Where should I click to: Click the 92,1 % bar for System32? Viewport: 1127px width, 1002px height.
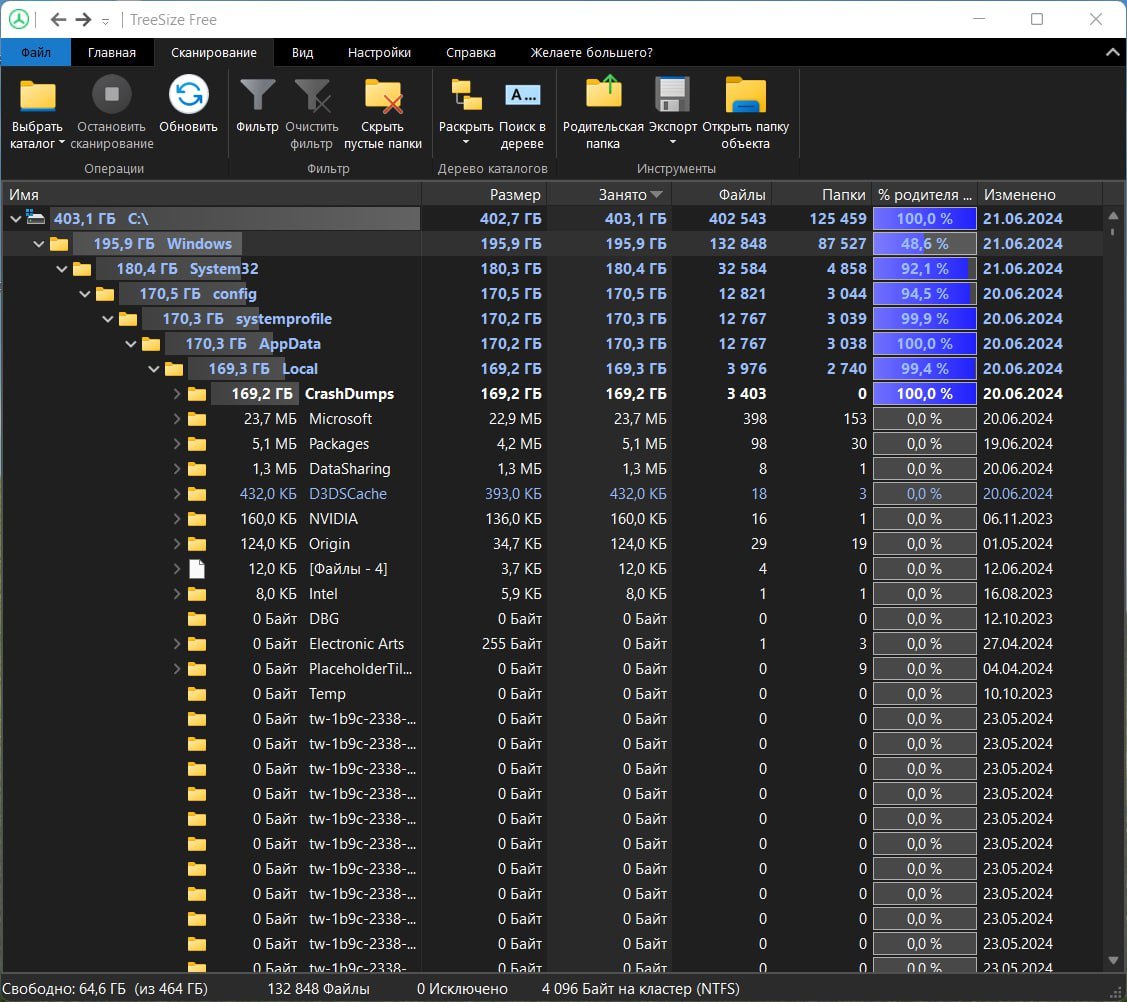point(925,269)
